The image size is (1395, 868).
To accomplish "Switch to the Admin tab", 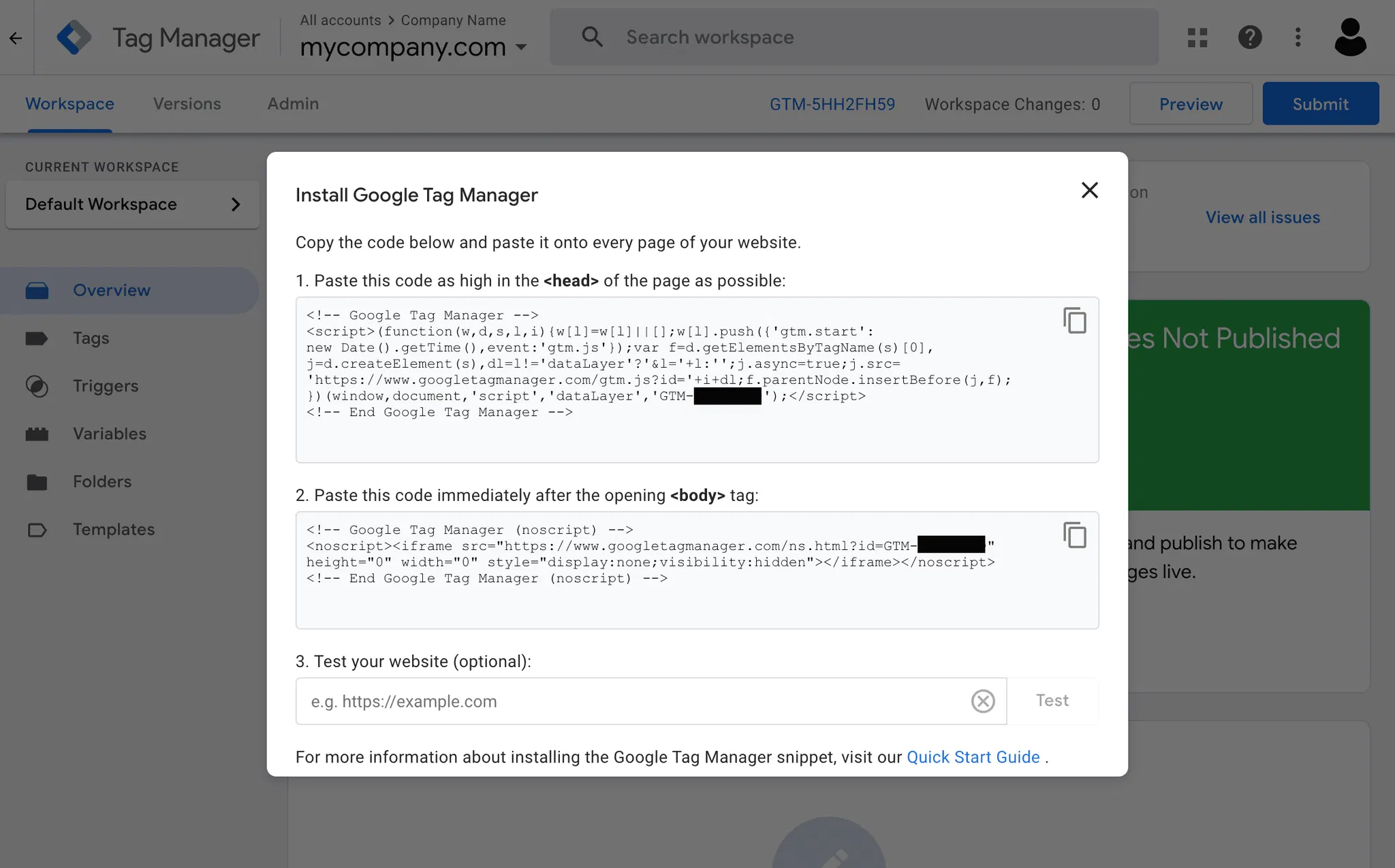I will pyautogui.click(x=293, y=104).
